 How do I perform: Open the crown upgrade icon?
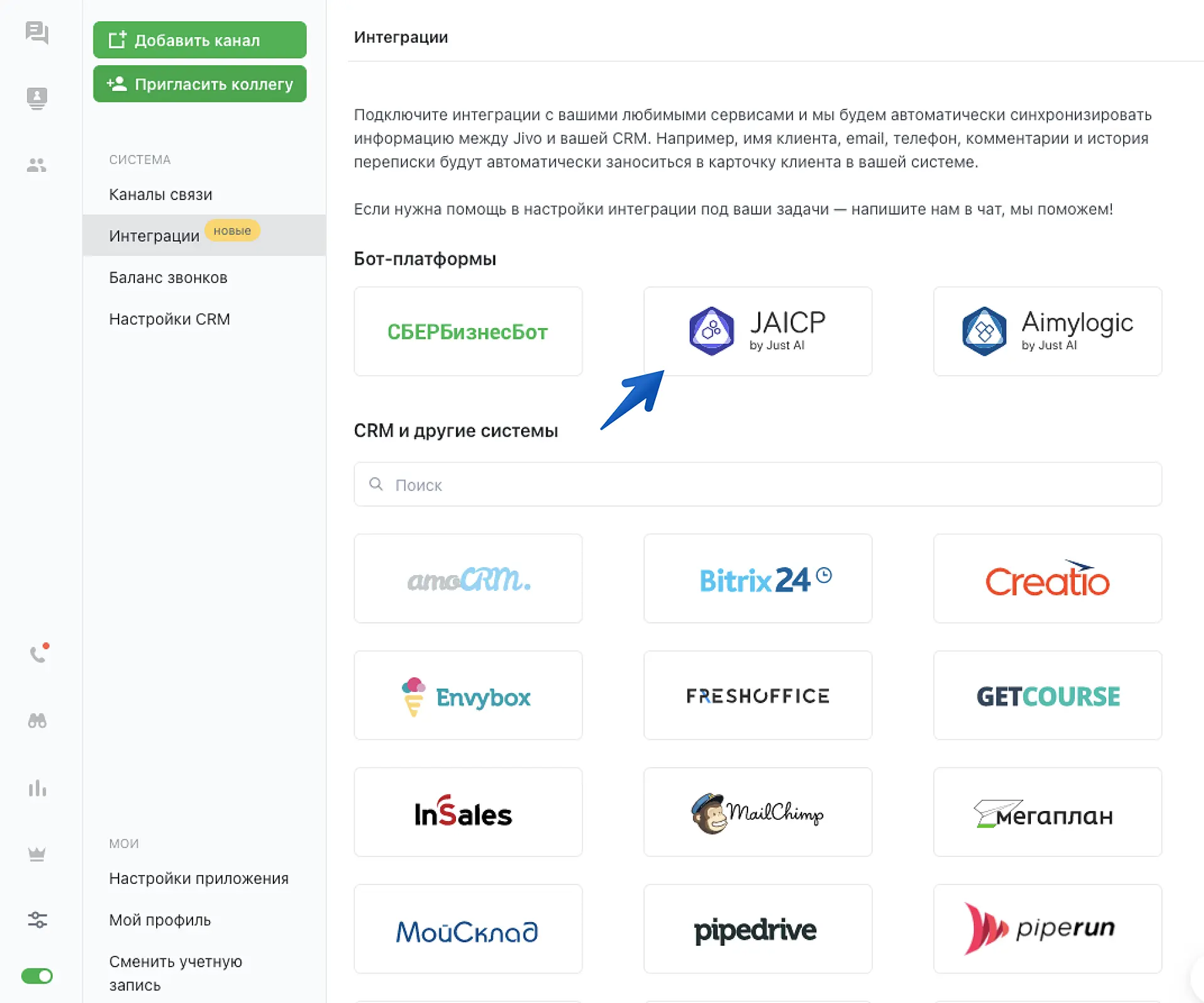pos(37,854)
